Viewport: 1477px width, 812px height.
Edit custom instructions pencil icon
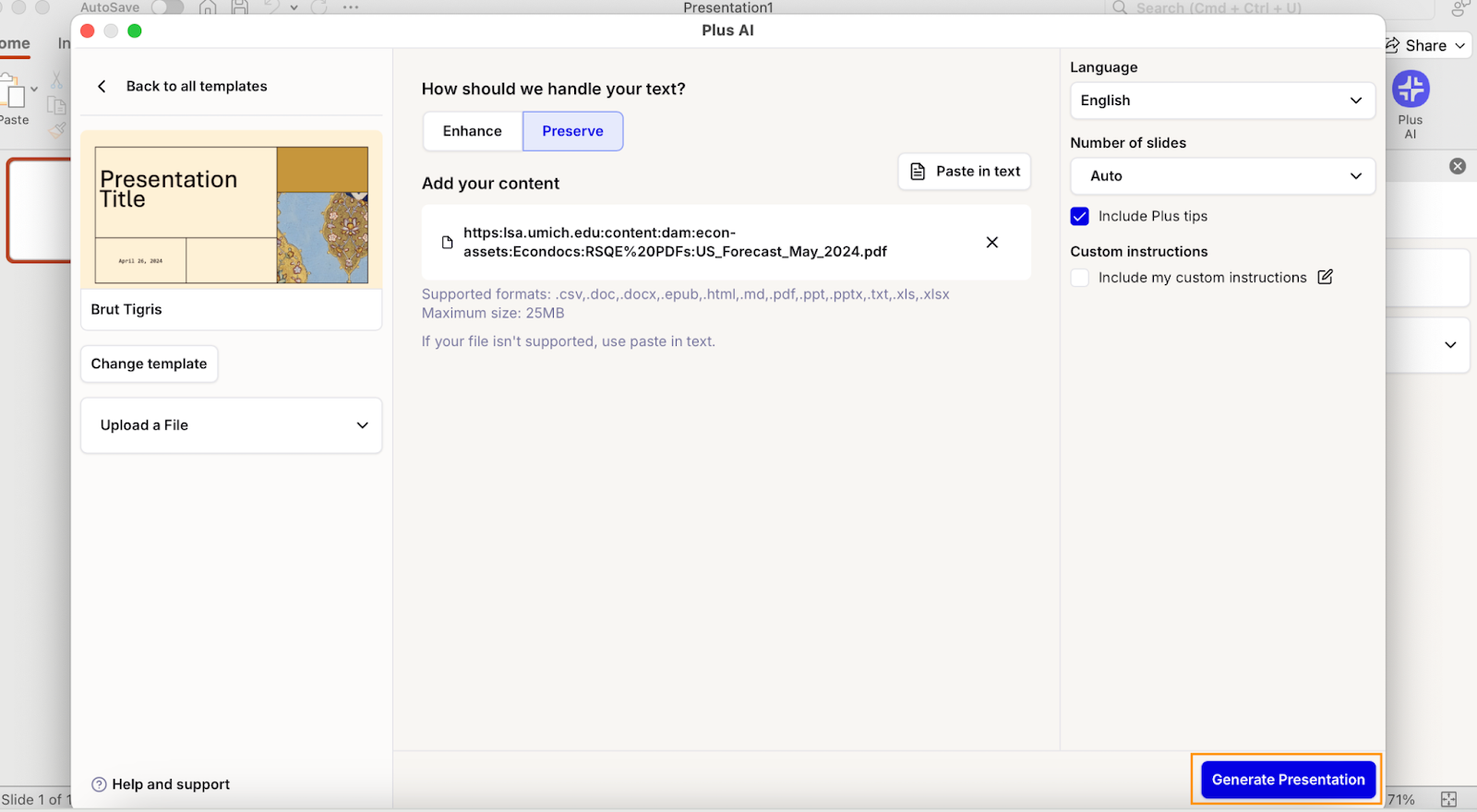[x=1325, y=277]
